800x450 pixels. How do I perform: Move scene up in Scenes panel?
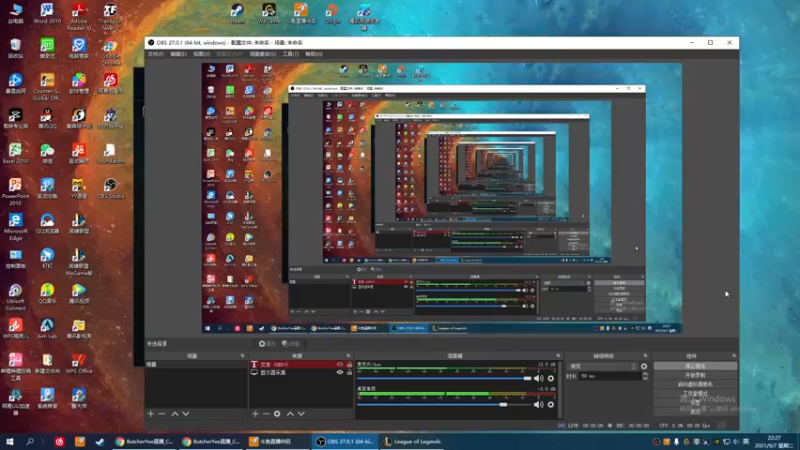click(x=175, y=414)
